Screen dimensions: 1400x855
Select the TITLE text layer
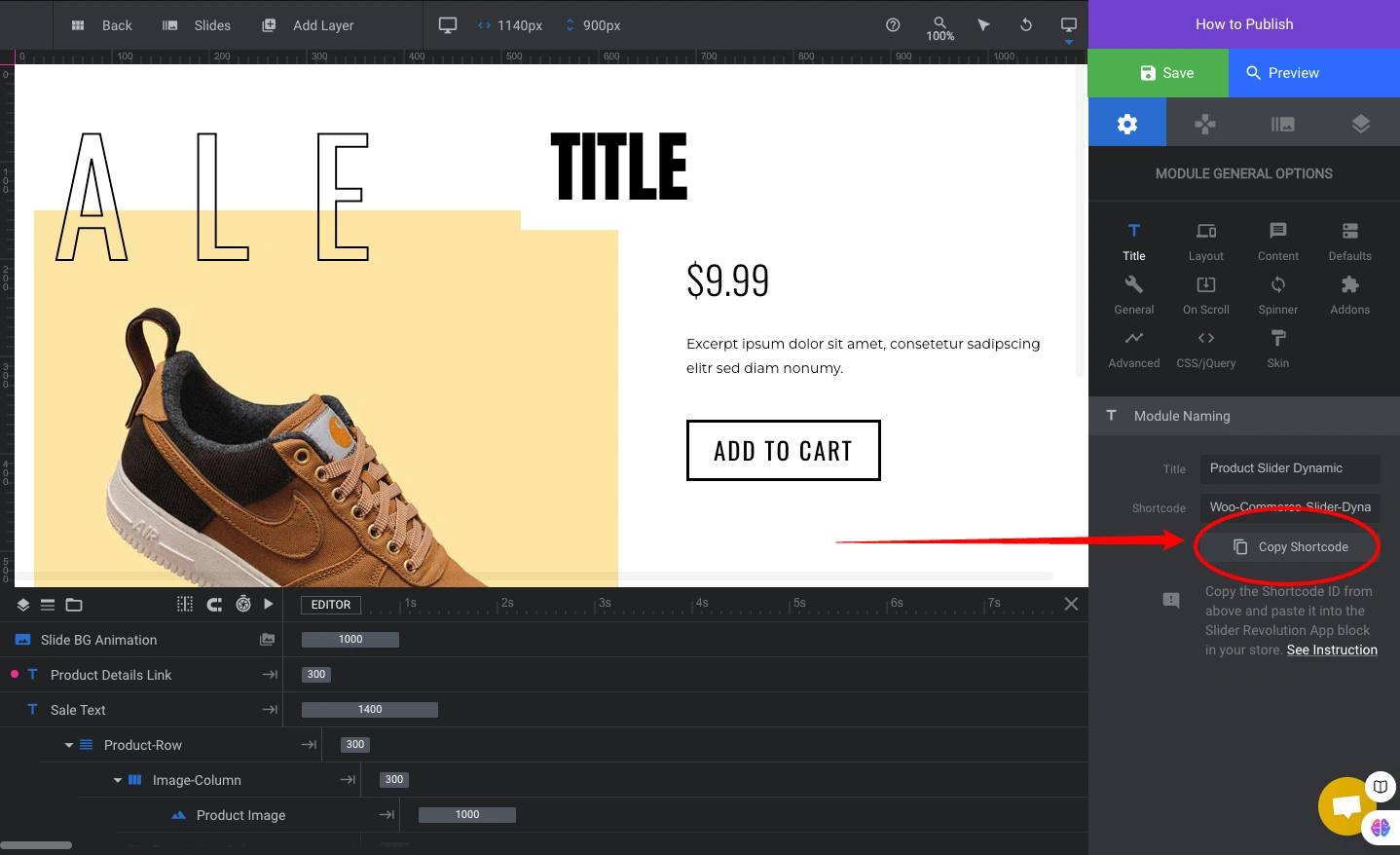click(x=619, y=167)
